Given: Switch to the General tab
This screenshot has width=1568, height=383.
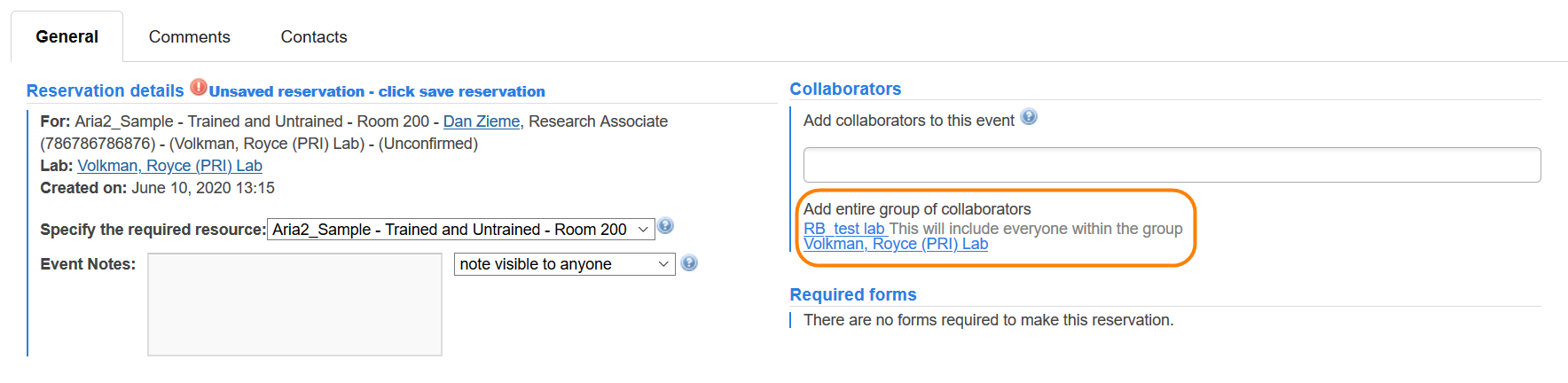Looking at the screenshot, I should pos(67,37).
